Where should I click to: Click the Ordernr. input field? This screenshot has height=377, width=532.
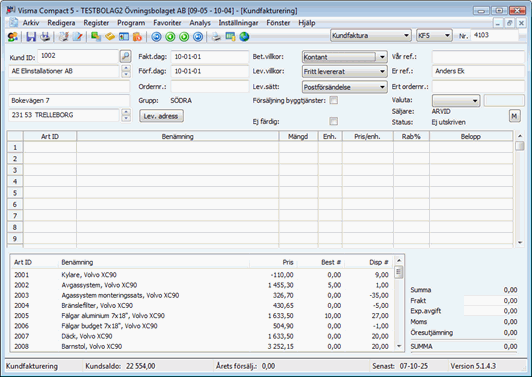pyautogui.click(x=210, y=86)
